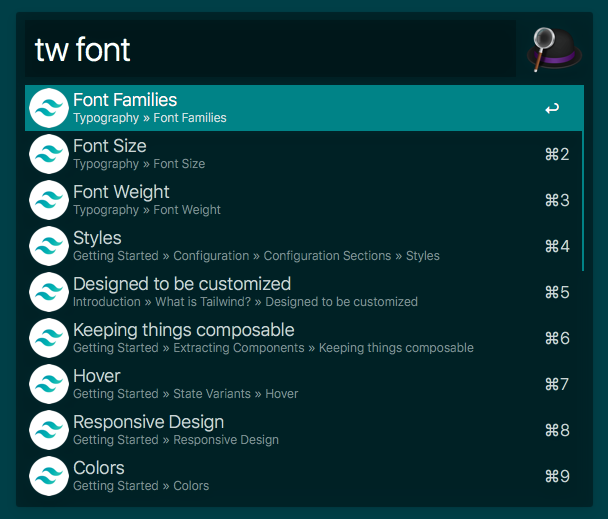This screenshot has width=608, height=519.
Task: Select 'Keeping things composable' result title
Action: pyautogui.click(x=184, y=330)
